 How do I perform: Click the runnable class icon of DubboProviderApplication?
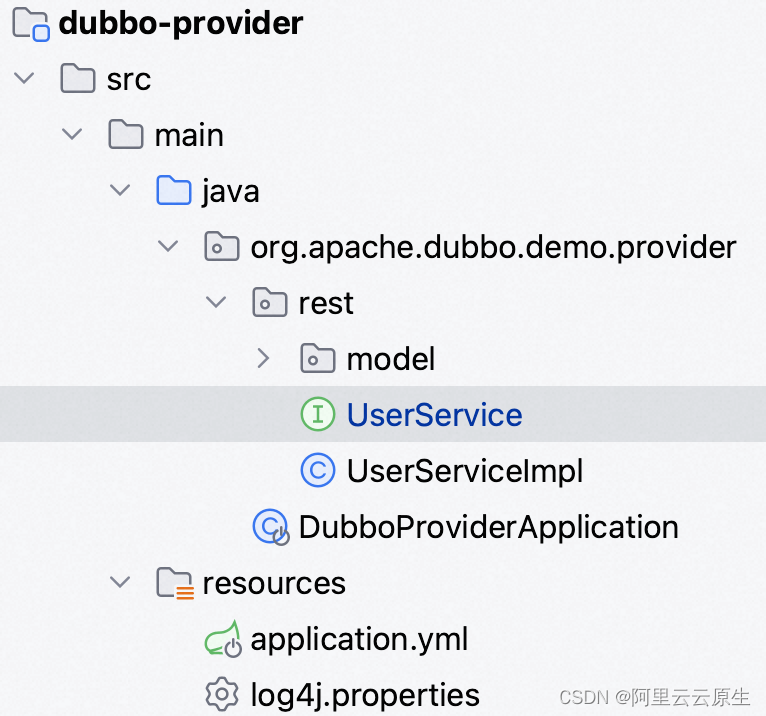point(271,527)
